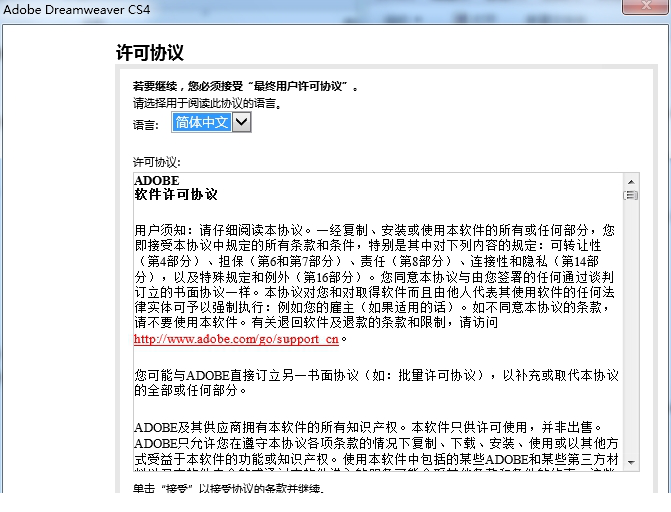
Task: Select the 简体中文 language field
Action: [202, 122]
